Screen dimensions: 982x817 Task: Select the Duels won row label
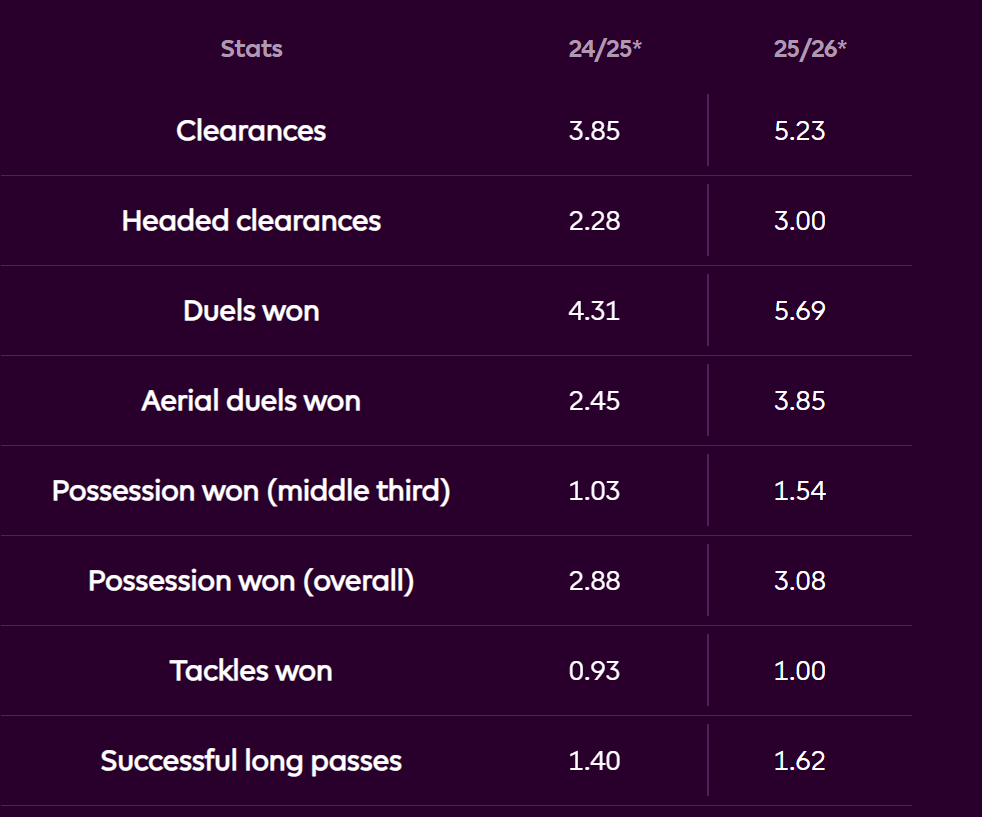point(251,311)
